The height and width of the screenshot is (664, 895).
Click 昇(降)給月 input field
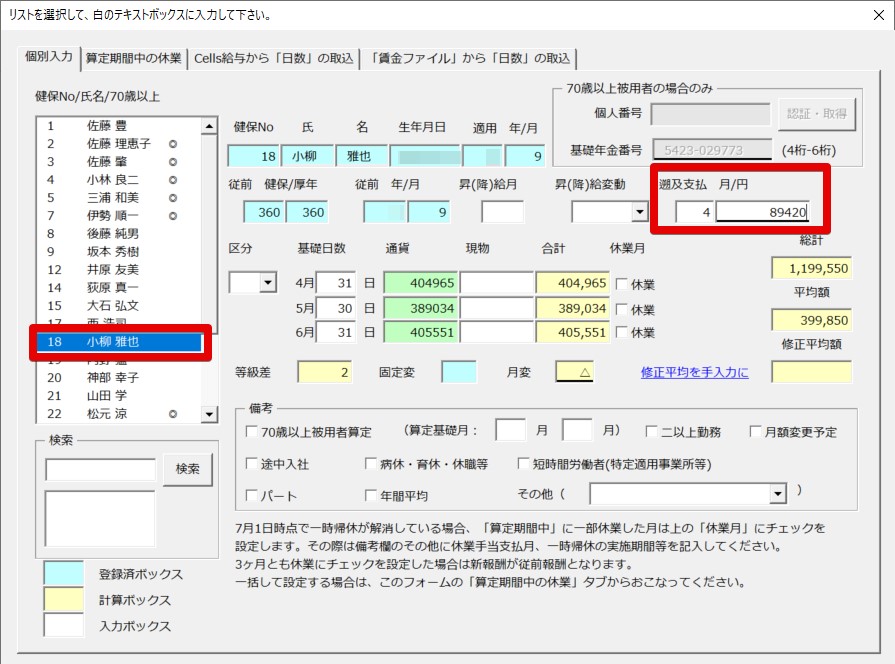502,212
